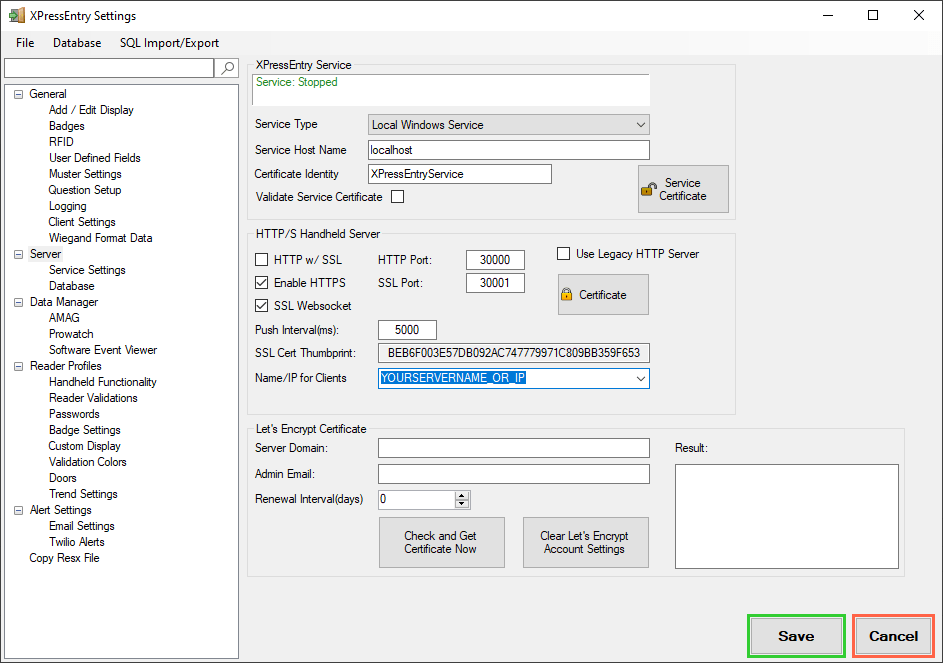This screenshot has width=943, height=663.
Task: Click Check and Get Certificate Now
Action: (440, 542)
